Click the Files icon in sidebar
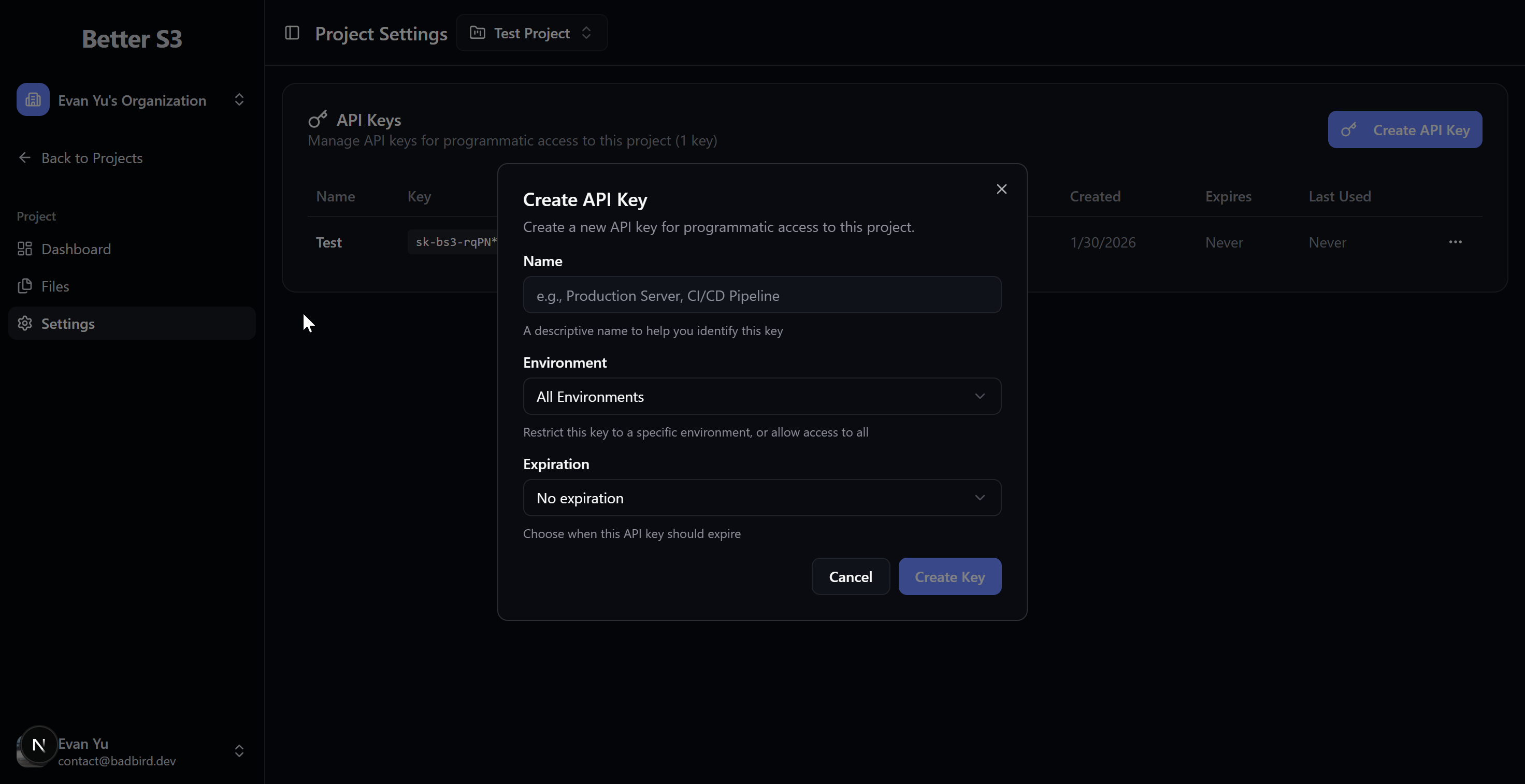Image resolution: width=1525 pixels, height=784 pixels. [25, 286]
